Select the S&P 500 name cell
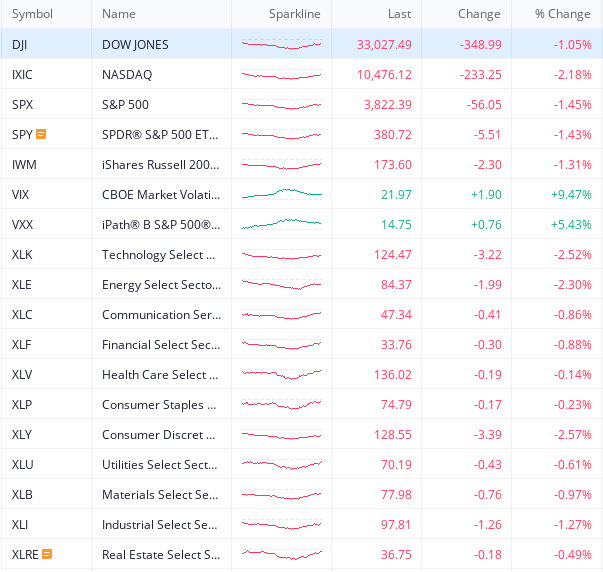The width and height of the screenshot is (603, 572). 162,104
